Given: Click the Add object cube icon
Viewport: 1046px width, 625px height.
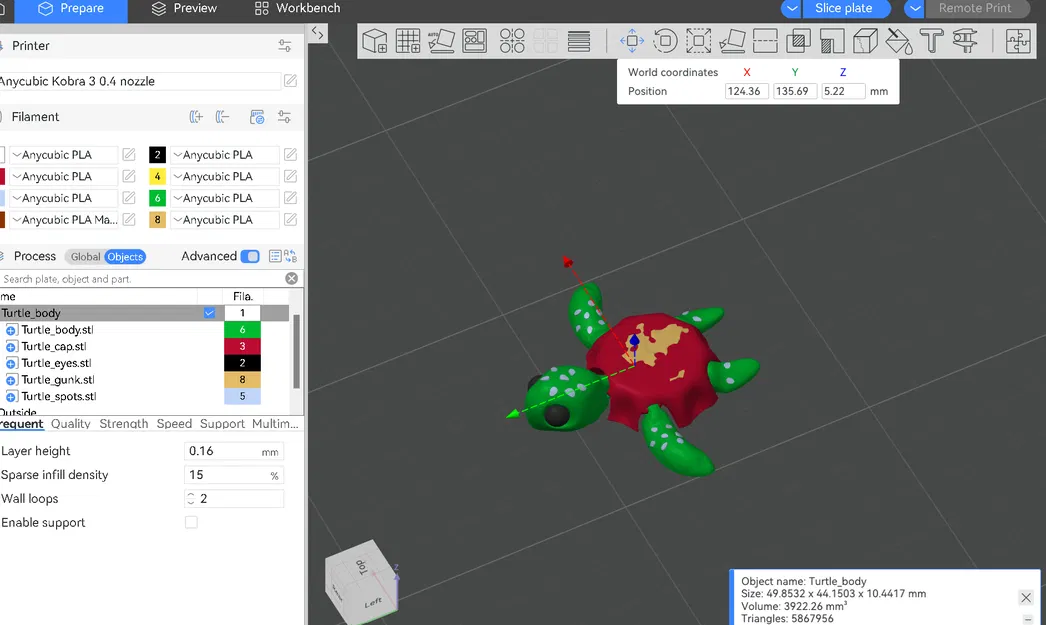Looking at the screenshot, I should click(375, 41).
